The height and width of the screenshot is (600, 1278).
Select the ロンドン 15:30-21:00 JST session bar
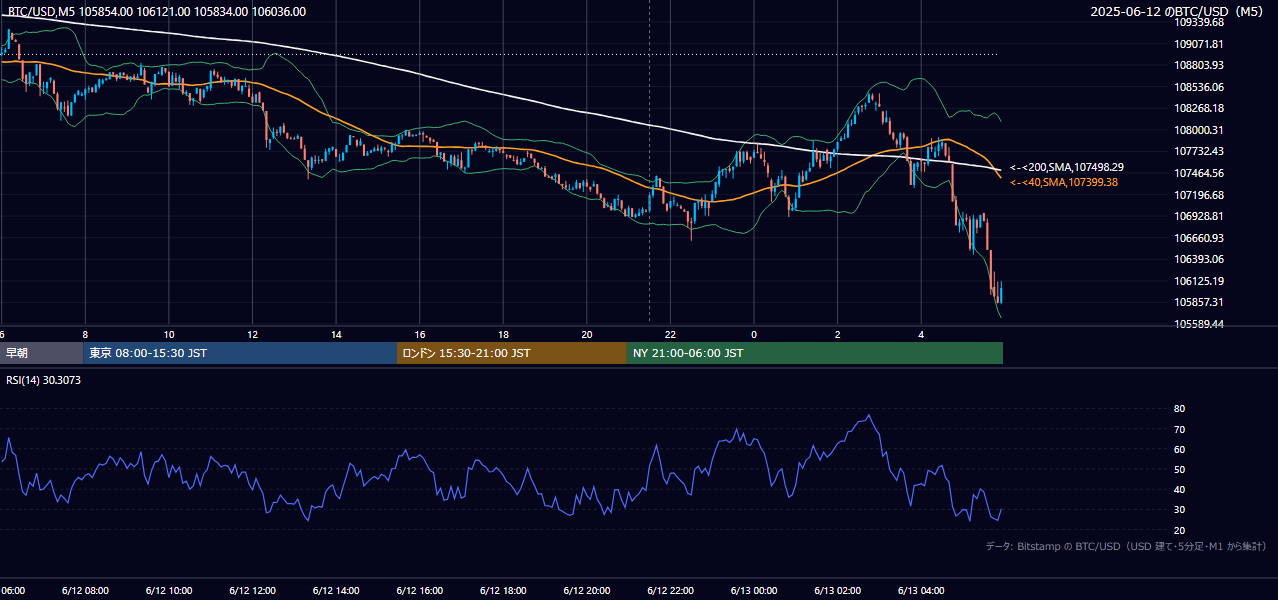tap(512, 353)
